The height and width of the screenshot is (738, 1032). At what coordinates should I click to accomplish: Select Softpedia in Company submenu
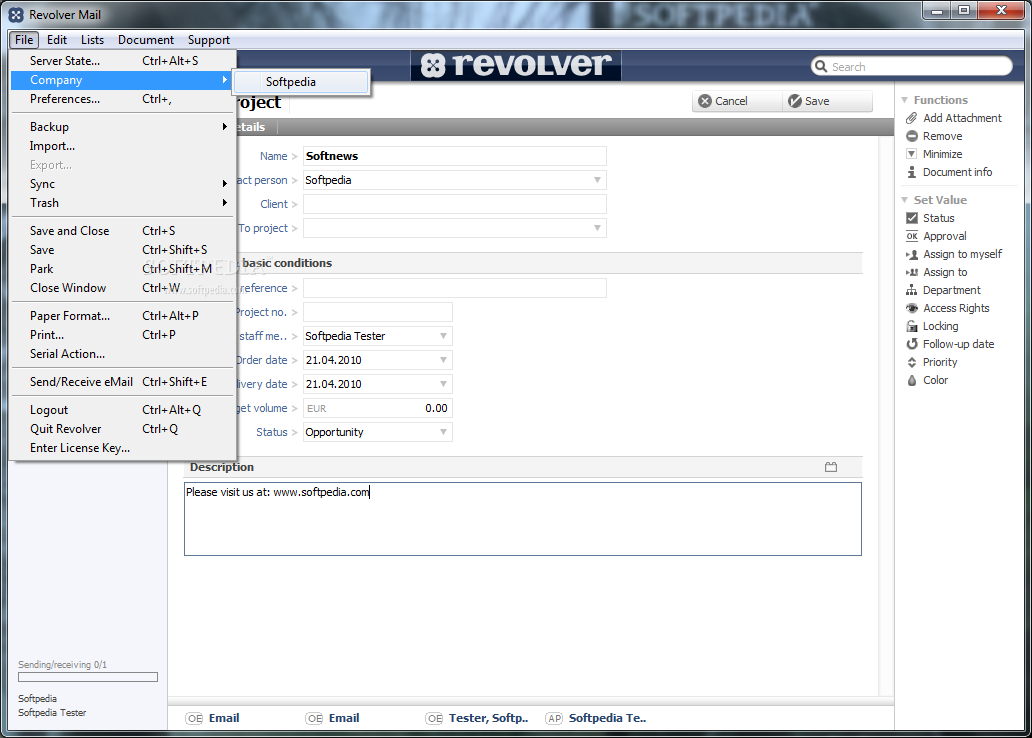pyautogui.click(x=301, y=82)
